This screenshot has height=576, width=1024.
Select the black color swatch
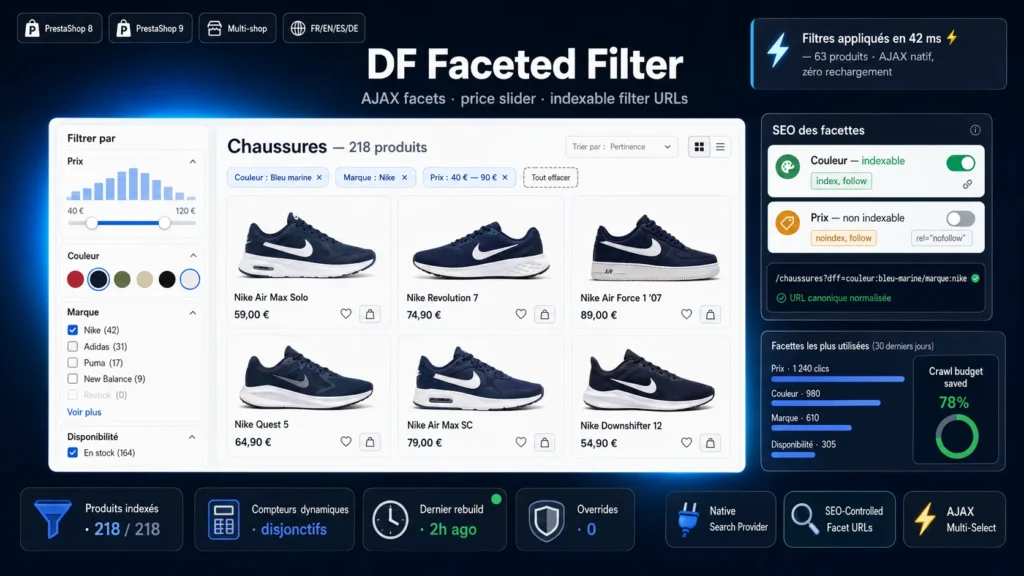(167, 280)
